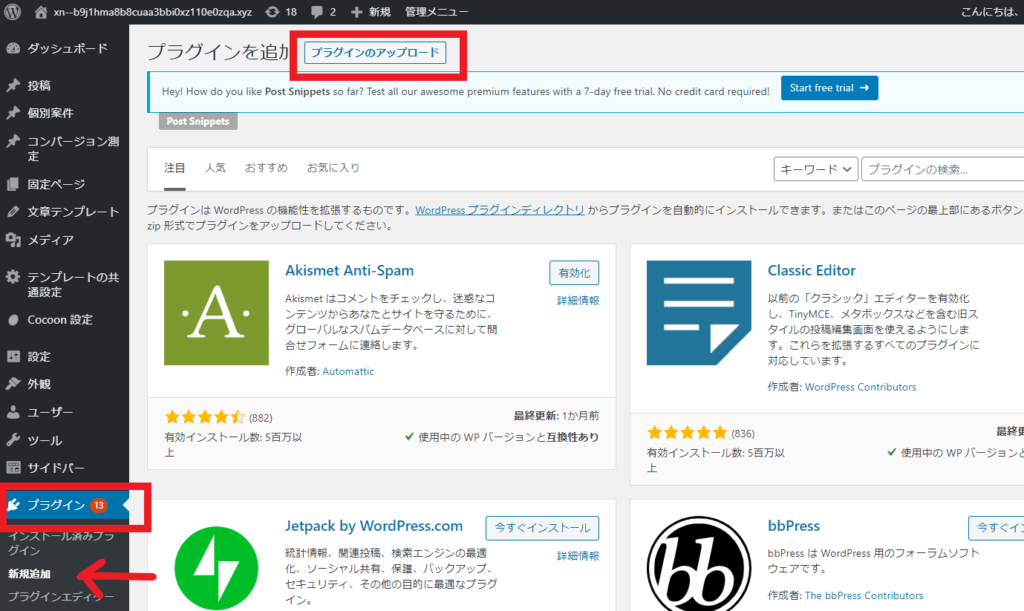Click the 外観 paintbrush icon

13,384
